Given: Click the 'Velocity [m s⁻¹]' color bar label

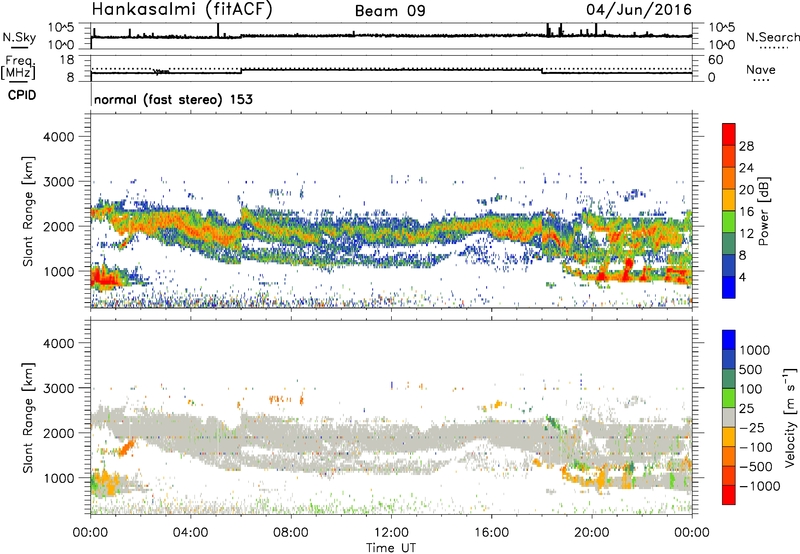Looking at the screenshot, I should coord(790,417).
